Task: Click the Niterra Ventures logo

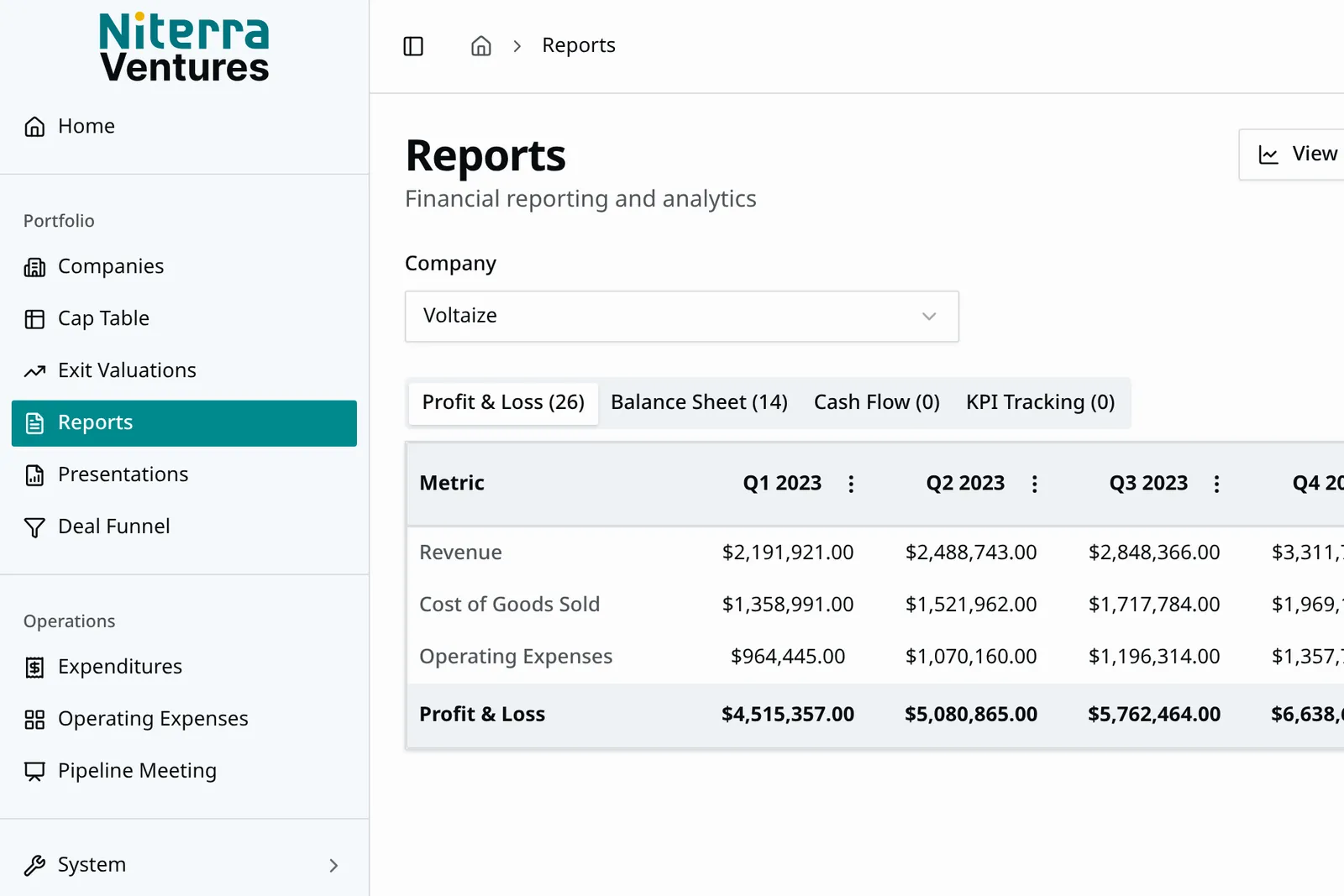Action: click(184, 48)
